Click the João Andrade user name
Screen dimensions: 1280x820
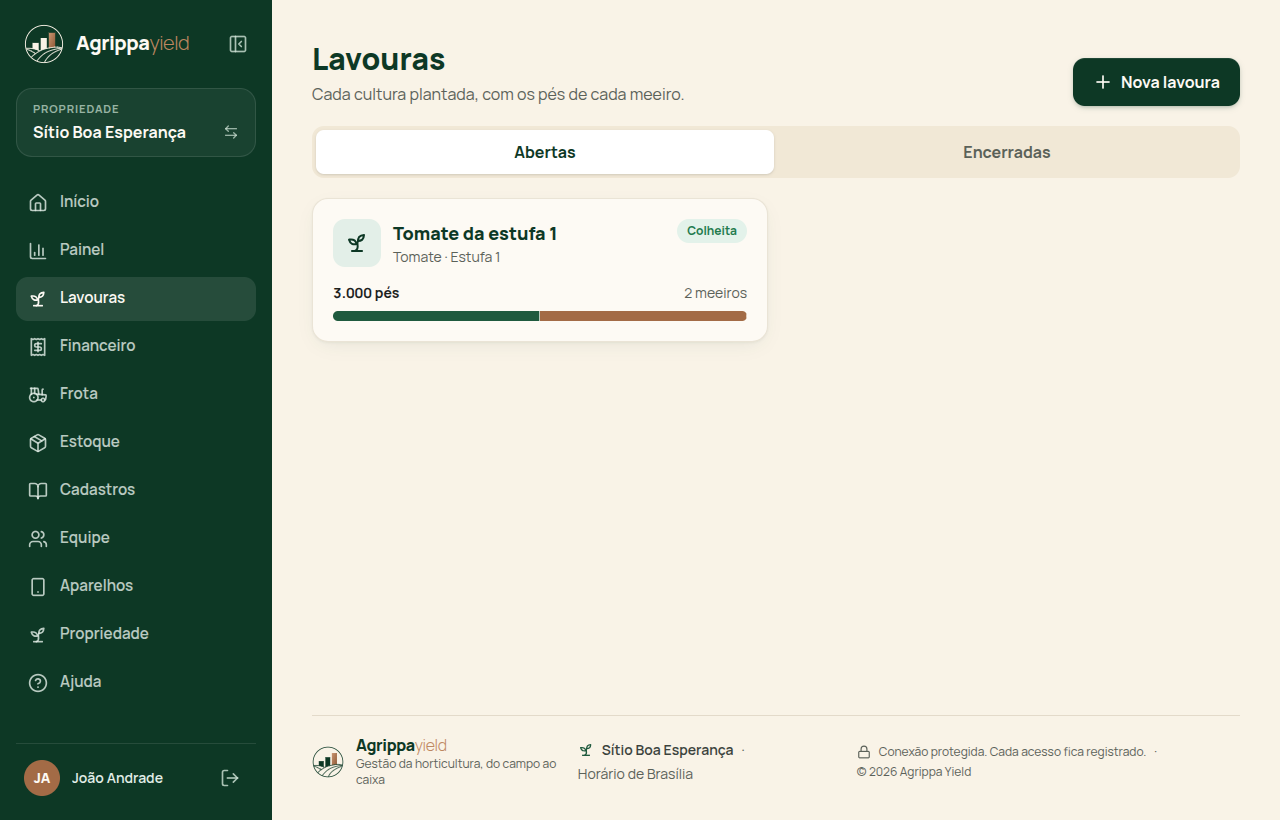click(x=117, y=778)
